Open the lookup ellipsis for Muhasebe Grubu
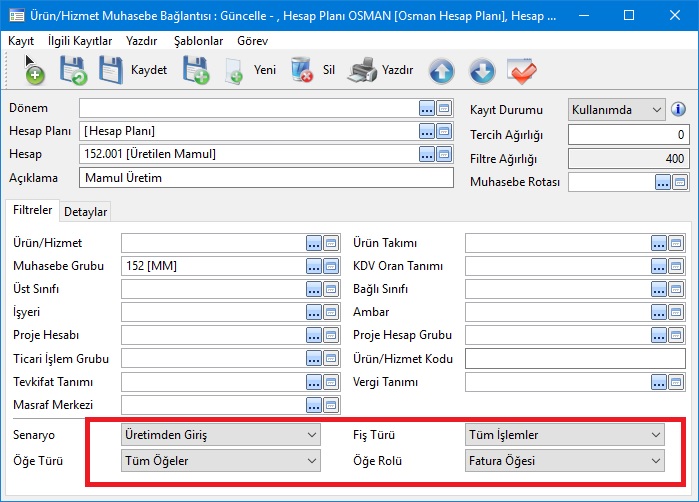 click(x=314, y=265)
